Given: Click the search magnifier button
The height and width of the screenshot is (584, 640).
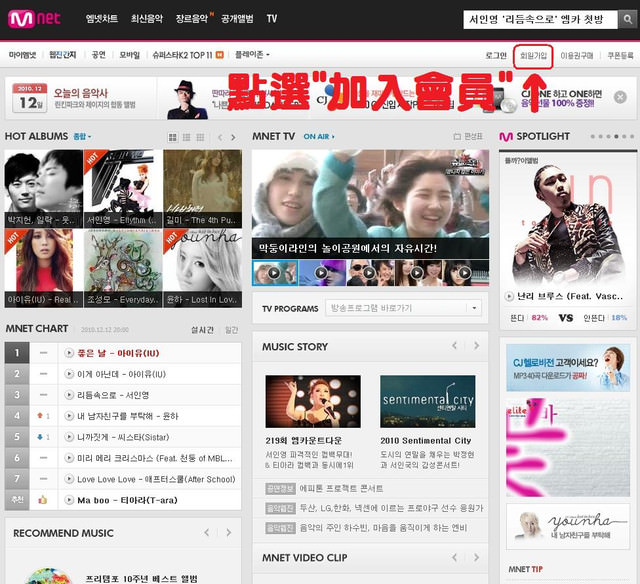Looking at the screenshot, I should pos(627,19).
